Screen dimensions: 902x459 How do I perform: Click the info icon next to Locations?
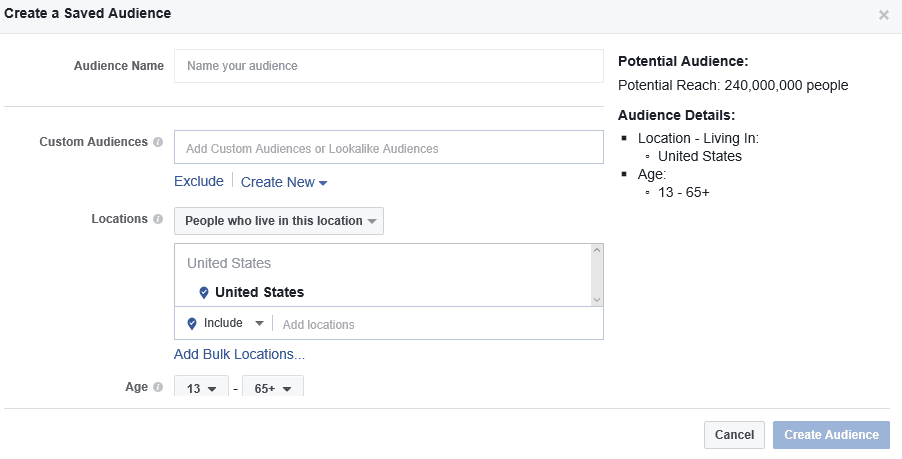pos(158,219)
